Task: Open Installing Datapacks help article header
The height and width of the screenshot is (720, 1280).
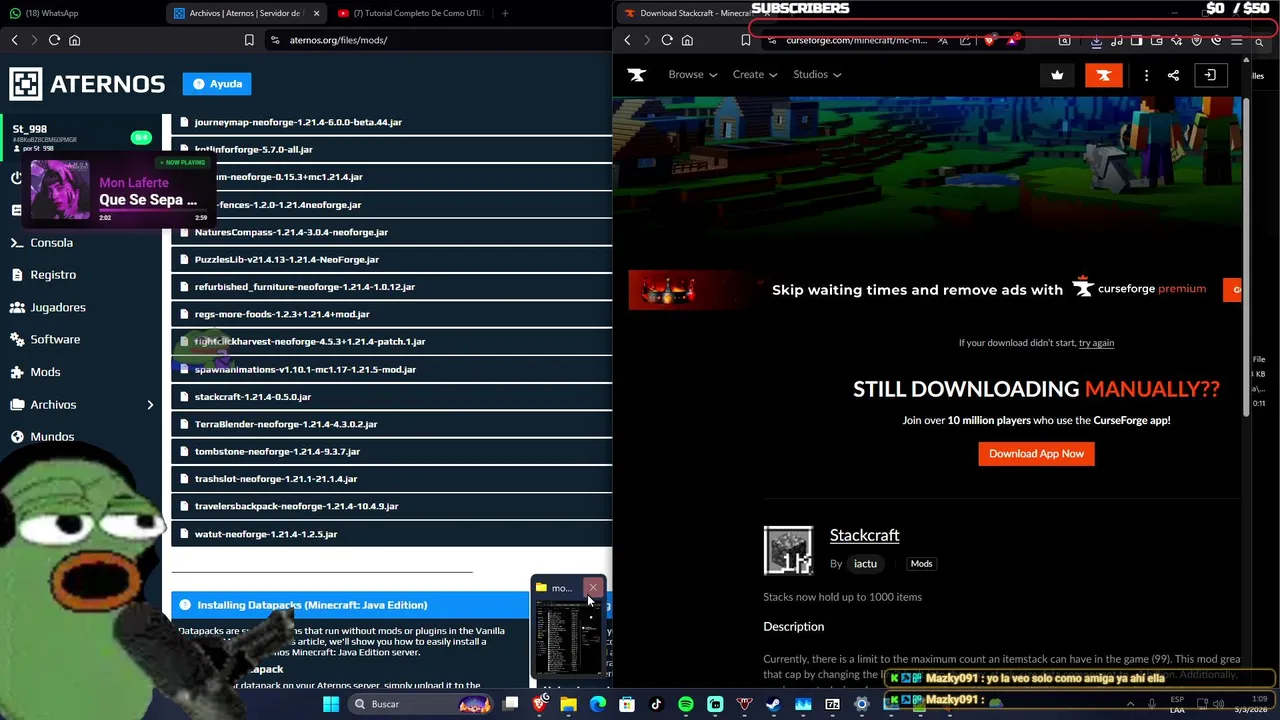Action: (x=350, y=605)
